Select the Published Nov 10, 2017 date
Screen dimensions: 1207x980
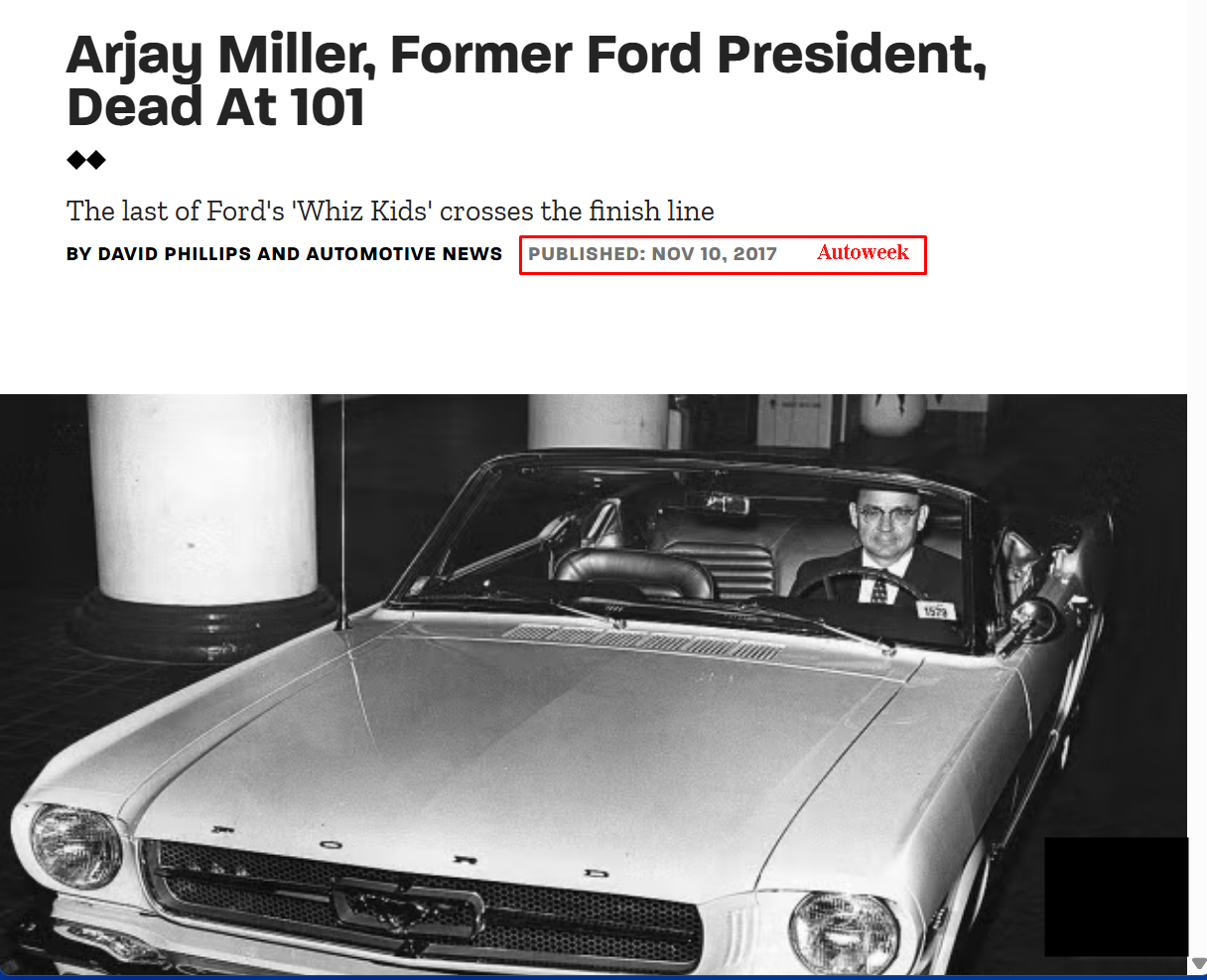(653, 254)
